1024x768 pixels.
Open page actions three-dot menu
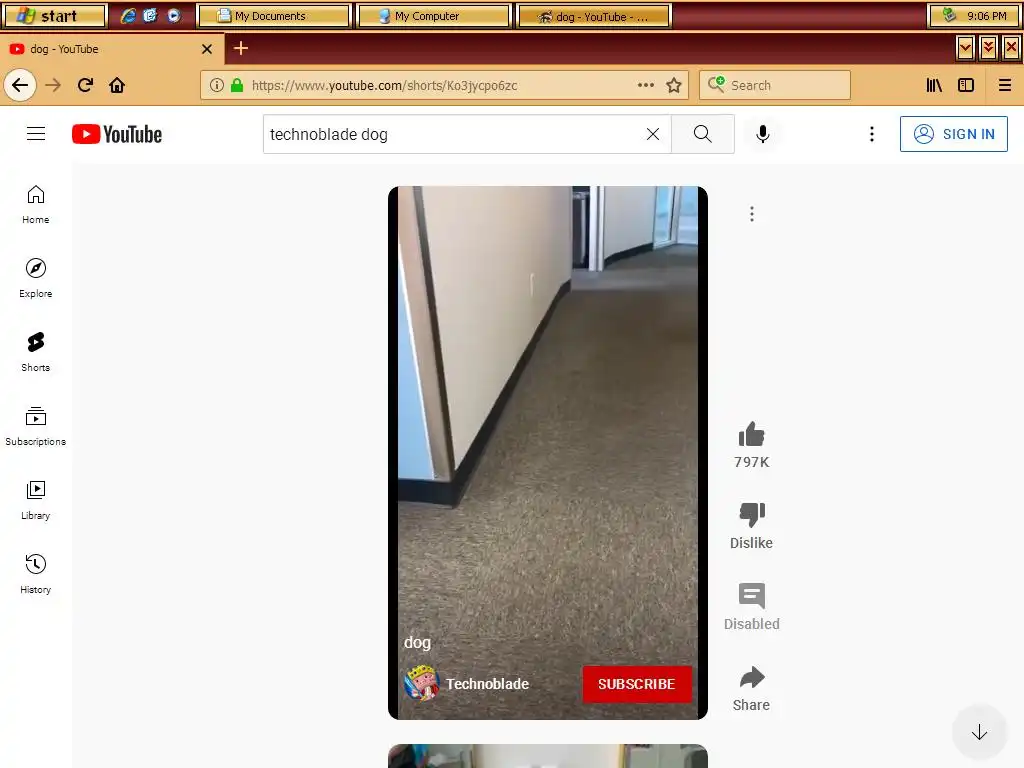click(x=646, y=85)
